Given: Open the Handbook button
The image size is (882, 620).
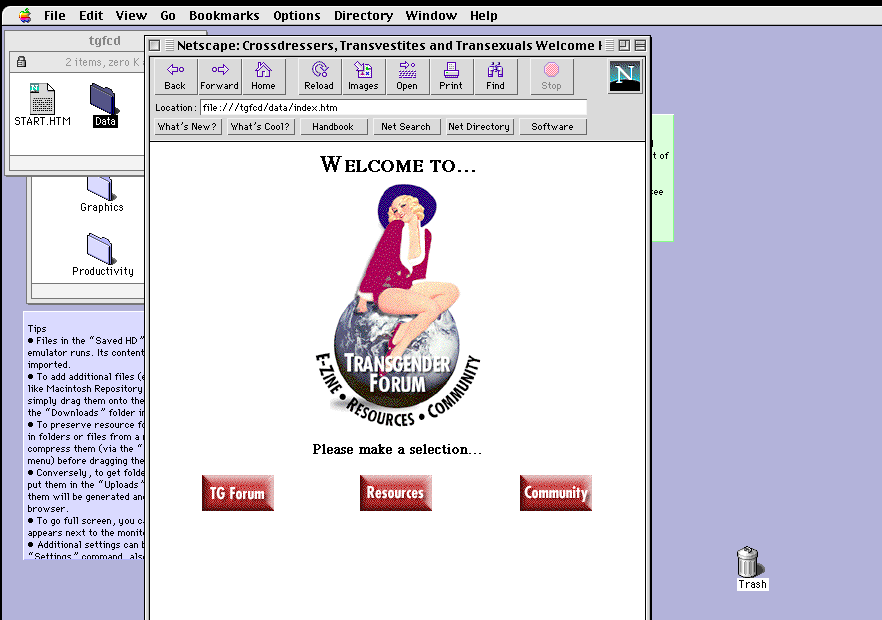Looking at the screenshot, I should (x=333, y=127).
